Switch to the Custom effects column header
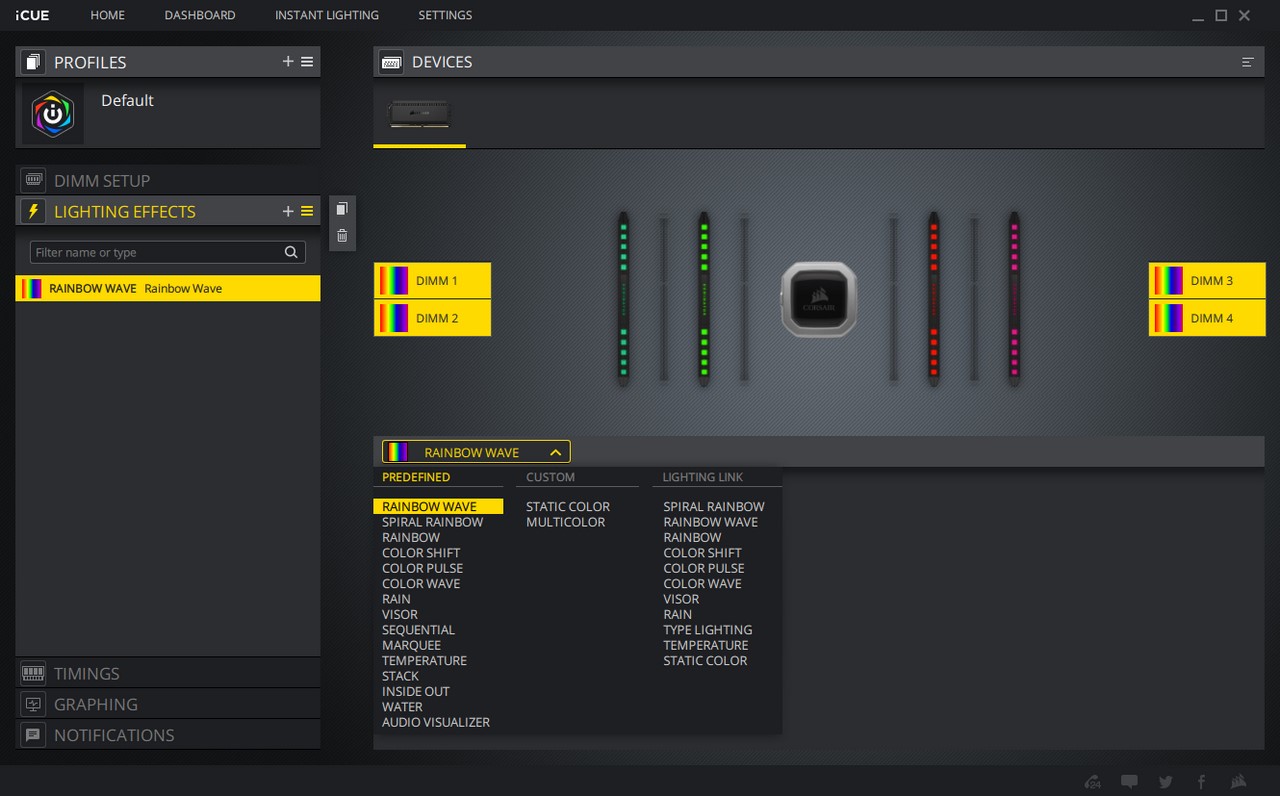The height and width of the screenshot is (796, 1280). 550,477
